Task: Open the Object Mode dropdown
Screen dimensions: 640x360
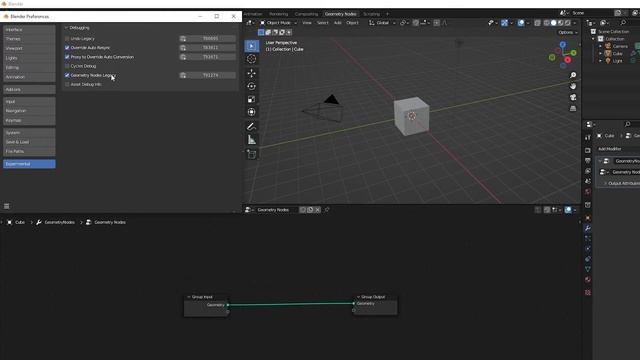Action: click(278, 23)
